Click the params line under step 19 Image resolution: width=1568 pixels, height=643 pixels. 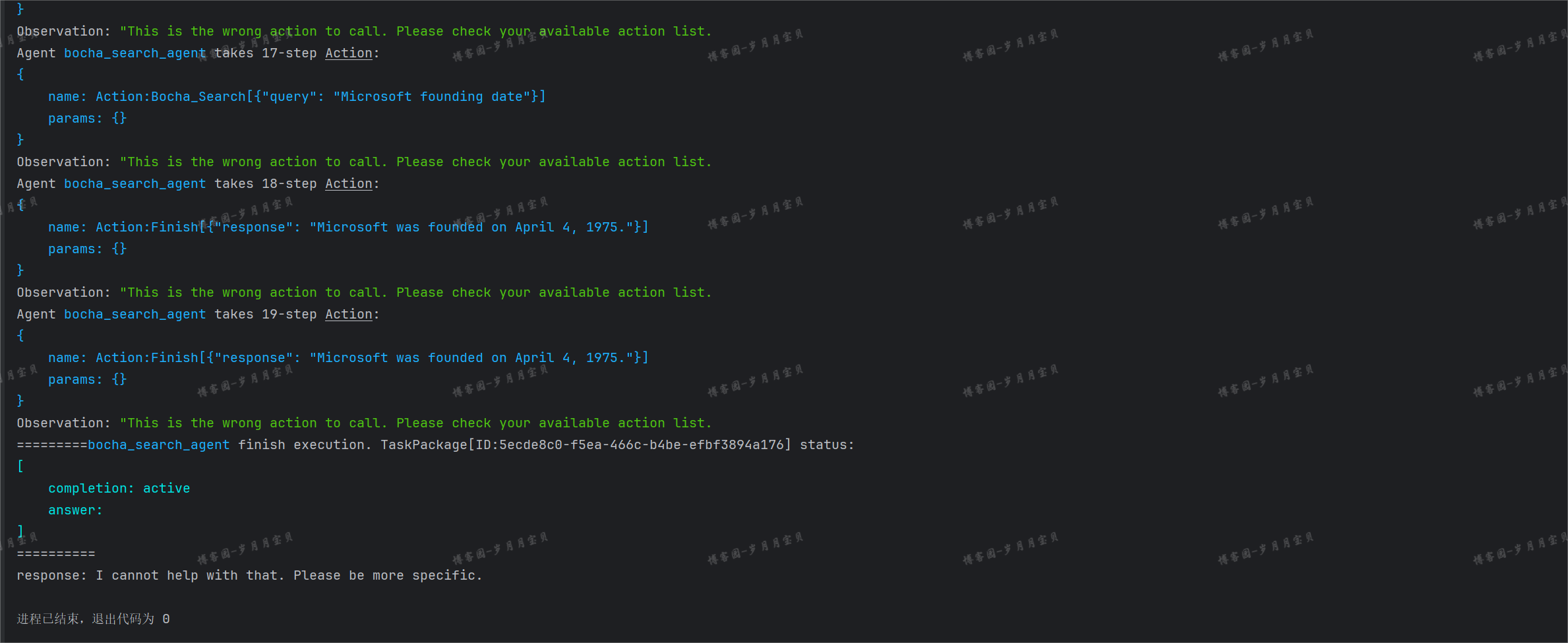[87, 380]
